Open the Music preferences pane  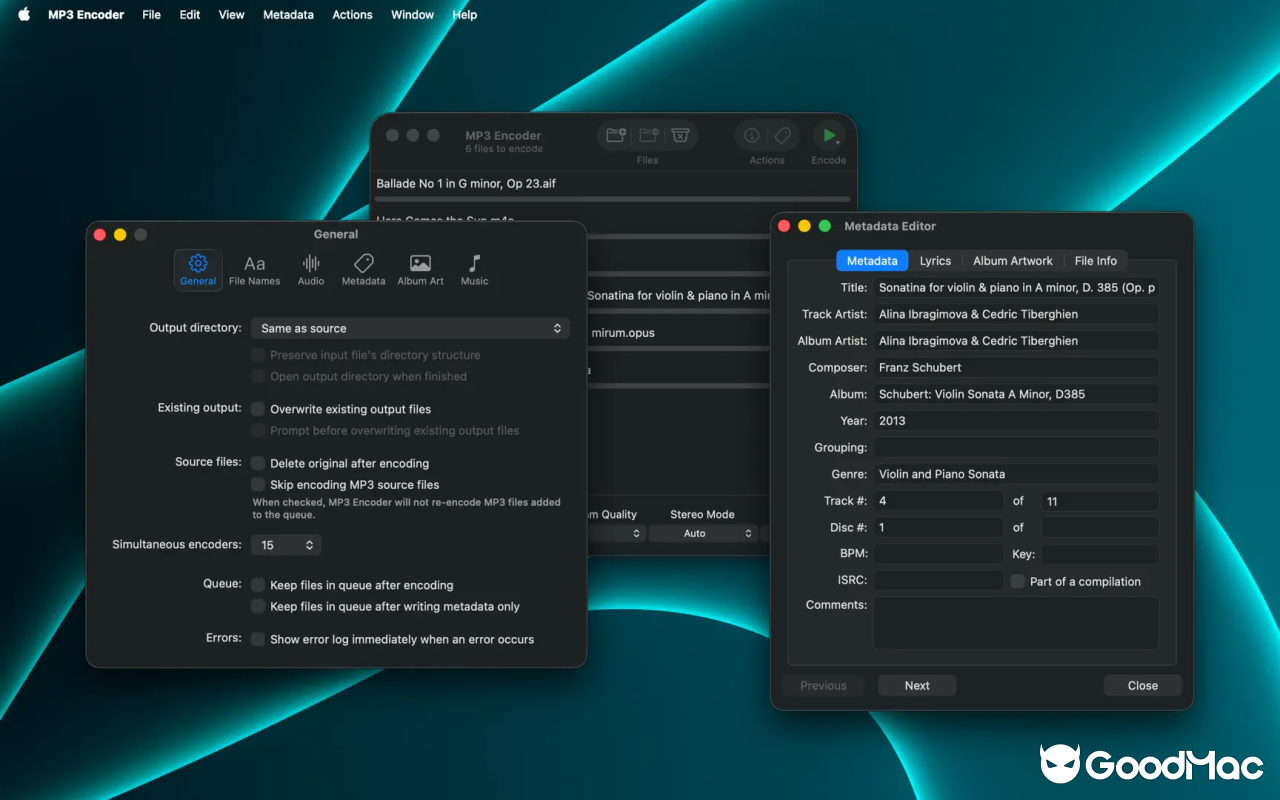coord(474,269)
